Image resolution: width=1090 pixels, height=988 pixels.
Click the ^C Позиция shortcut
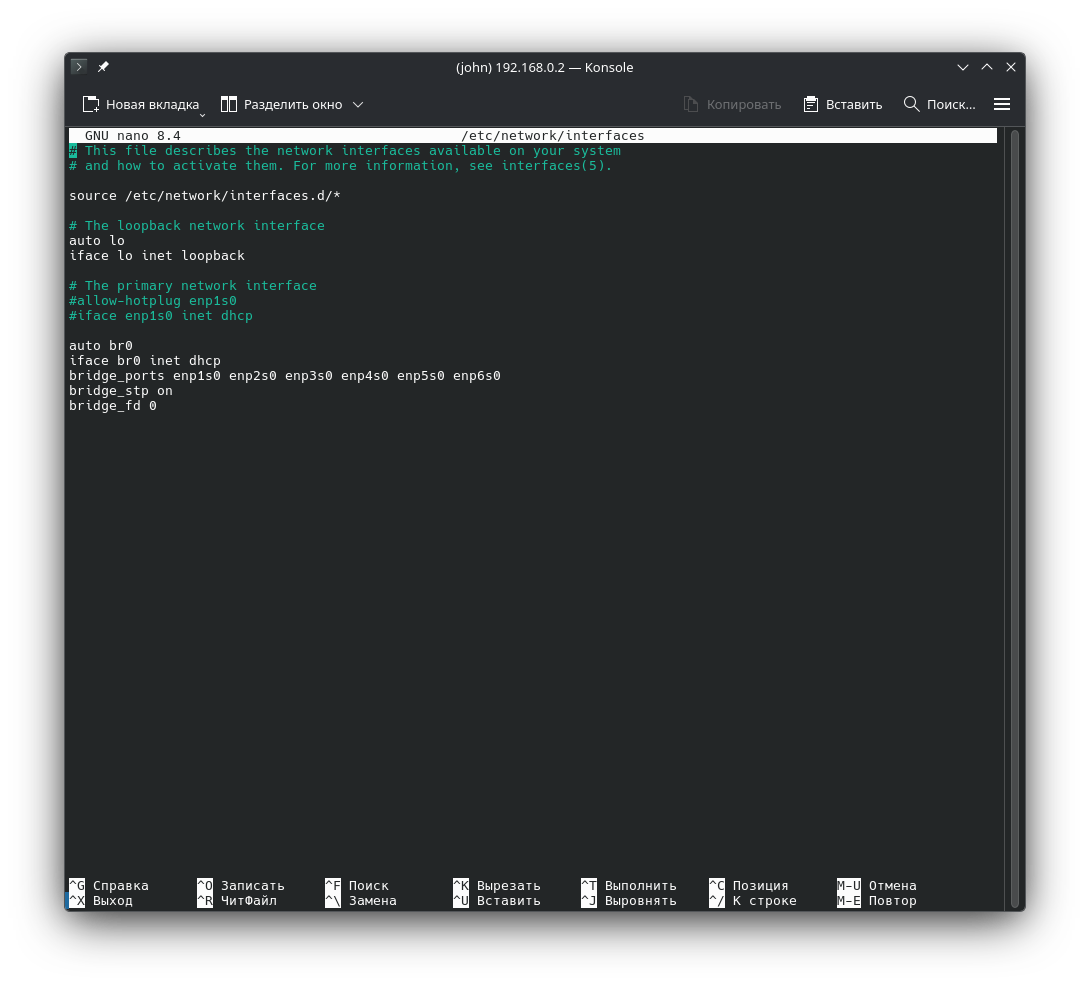749,885
